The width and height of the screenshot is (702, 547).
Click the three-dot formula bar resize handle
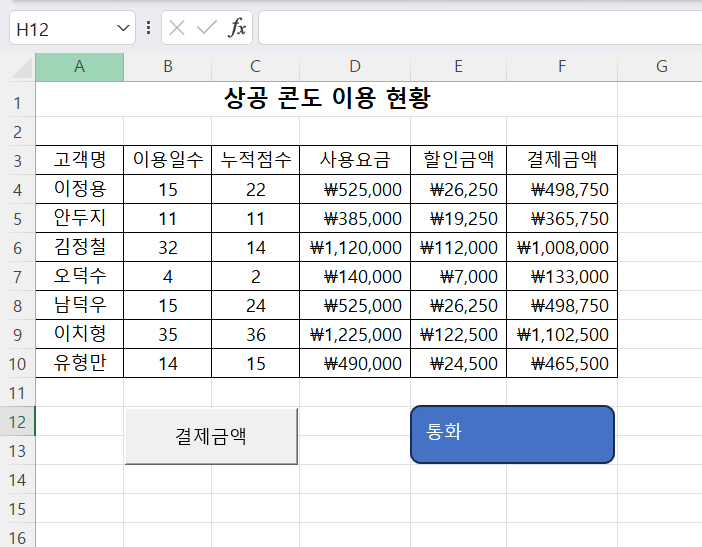coord(149,28)
